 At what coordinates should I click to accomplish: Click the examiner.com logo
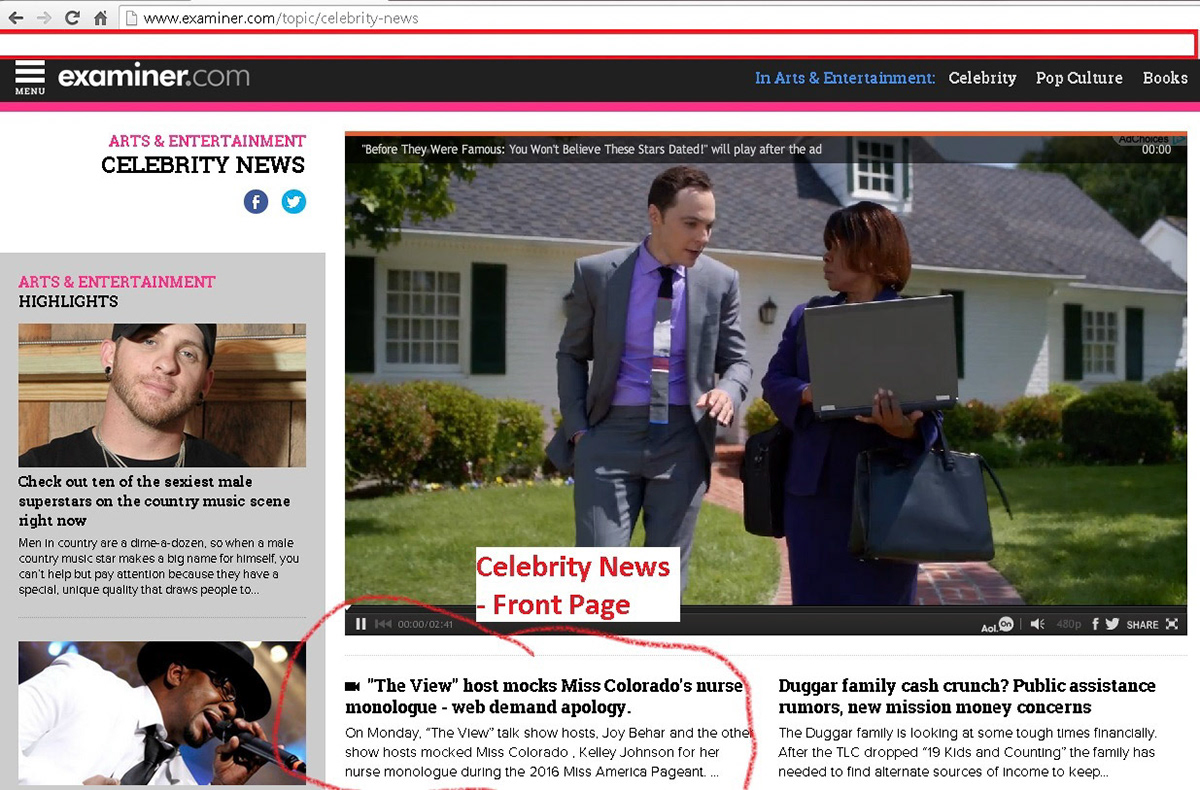tap(154, 77)
